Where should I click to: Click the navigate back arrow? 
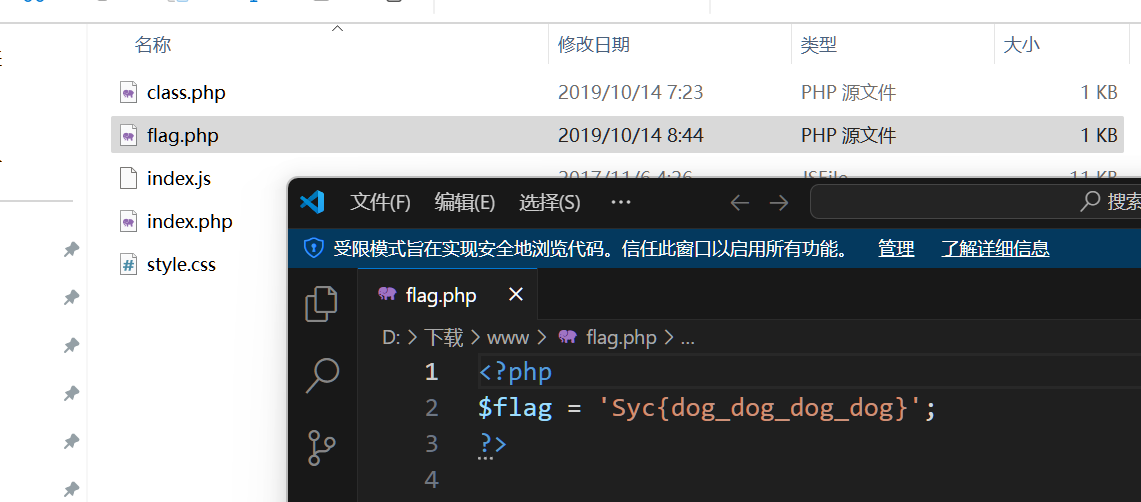click(739, 203)
